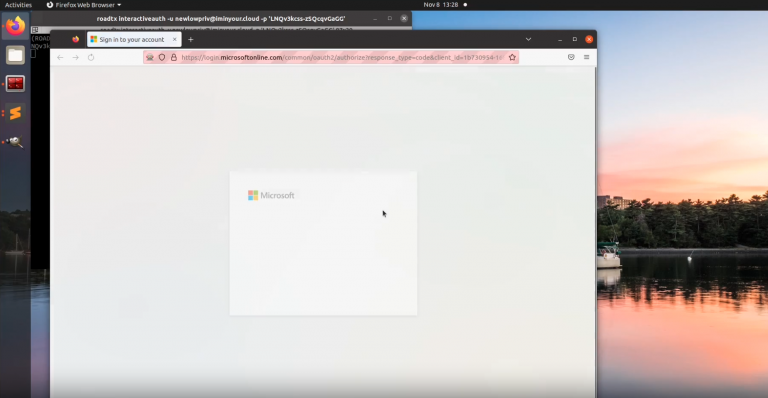Reload the Microsoft sign-in page
The height and width of the screenshot is (398, 768).
(x=91, y=57)
